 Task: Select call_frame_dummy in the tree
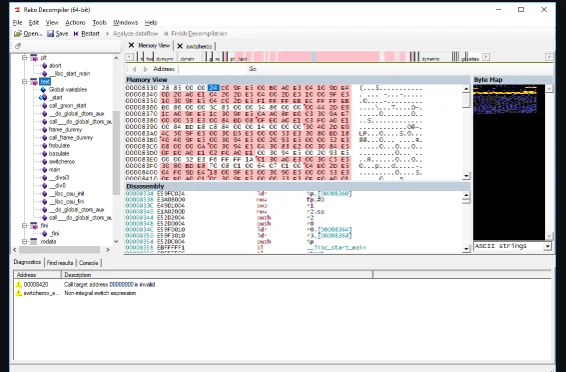(x=71, y=137)
